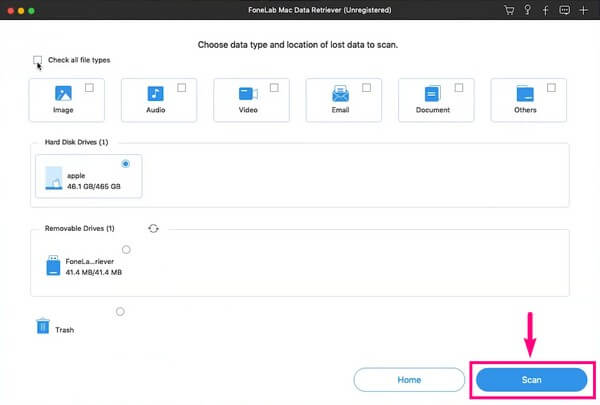
Task: Close the window with red button
Action: (x=11, y=11)
